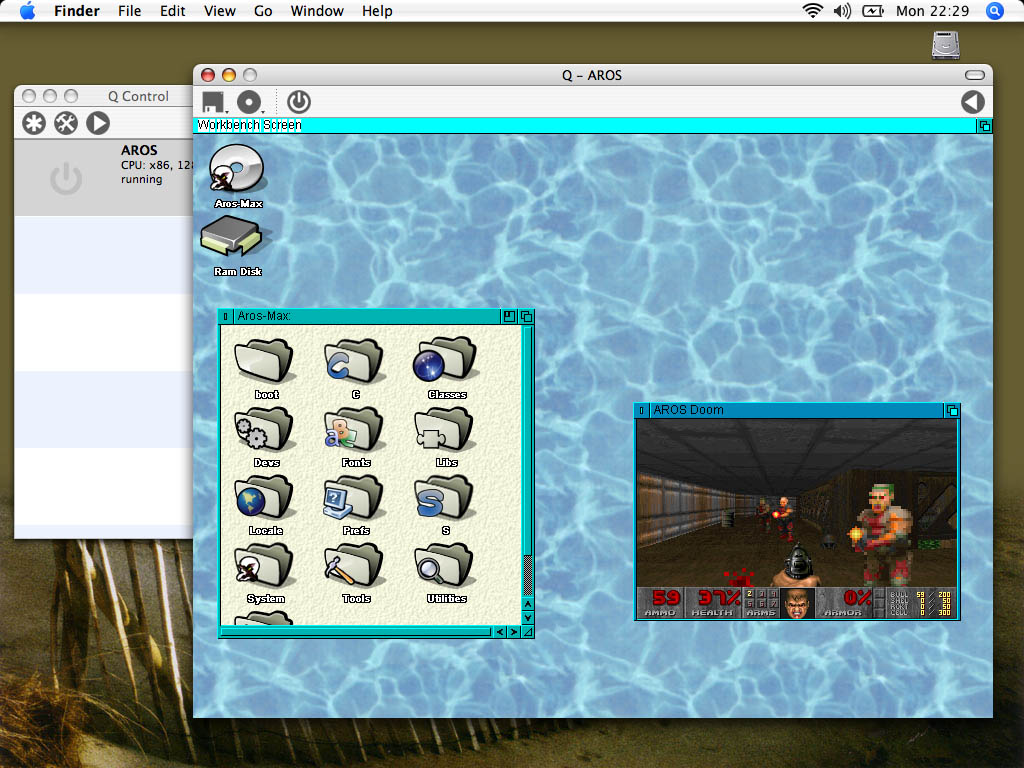The width and height of the screenshot is (1024, 768).
Task: Open the View menu
Action: [219, 11]
